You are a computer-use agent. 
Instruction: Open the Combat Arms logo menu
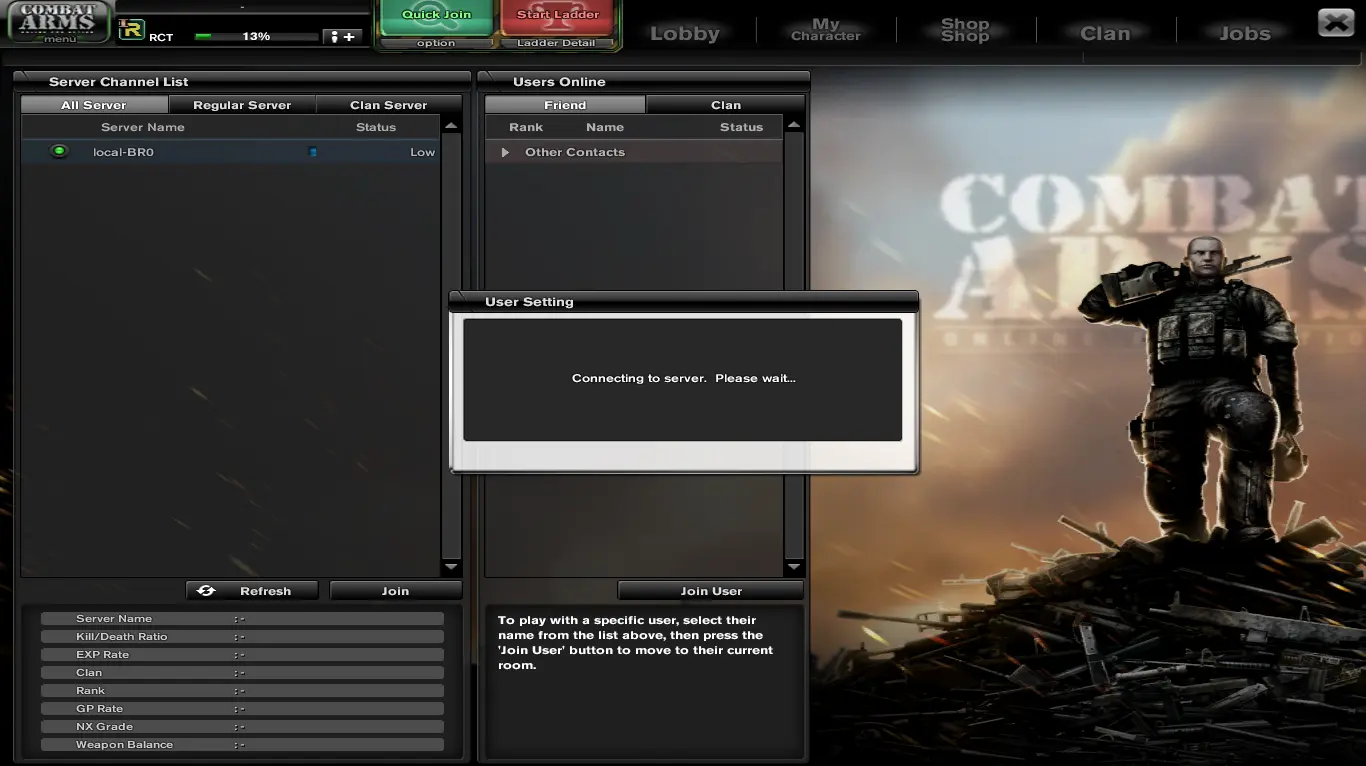point(58,22)
